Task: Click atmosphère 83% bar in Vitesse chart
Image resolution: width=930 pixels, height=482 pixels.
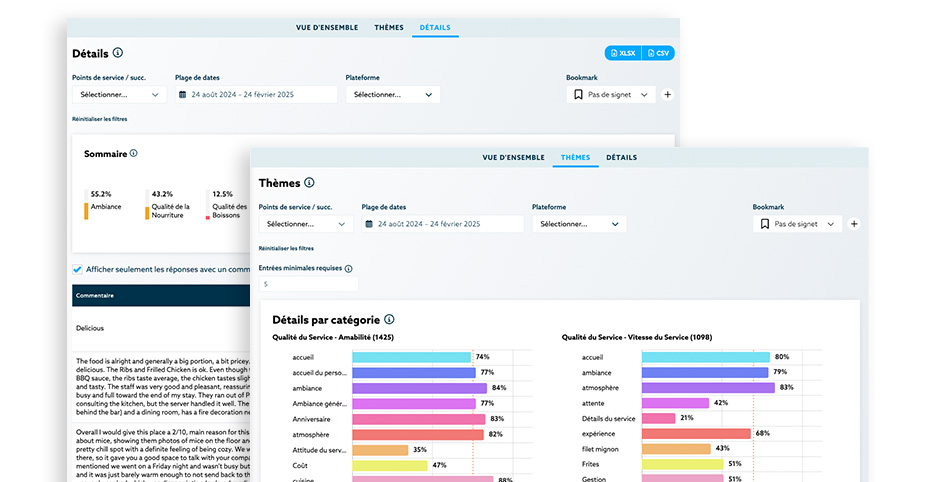Action: click(708, 387)
